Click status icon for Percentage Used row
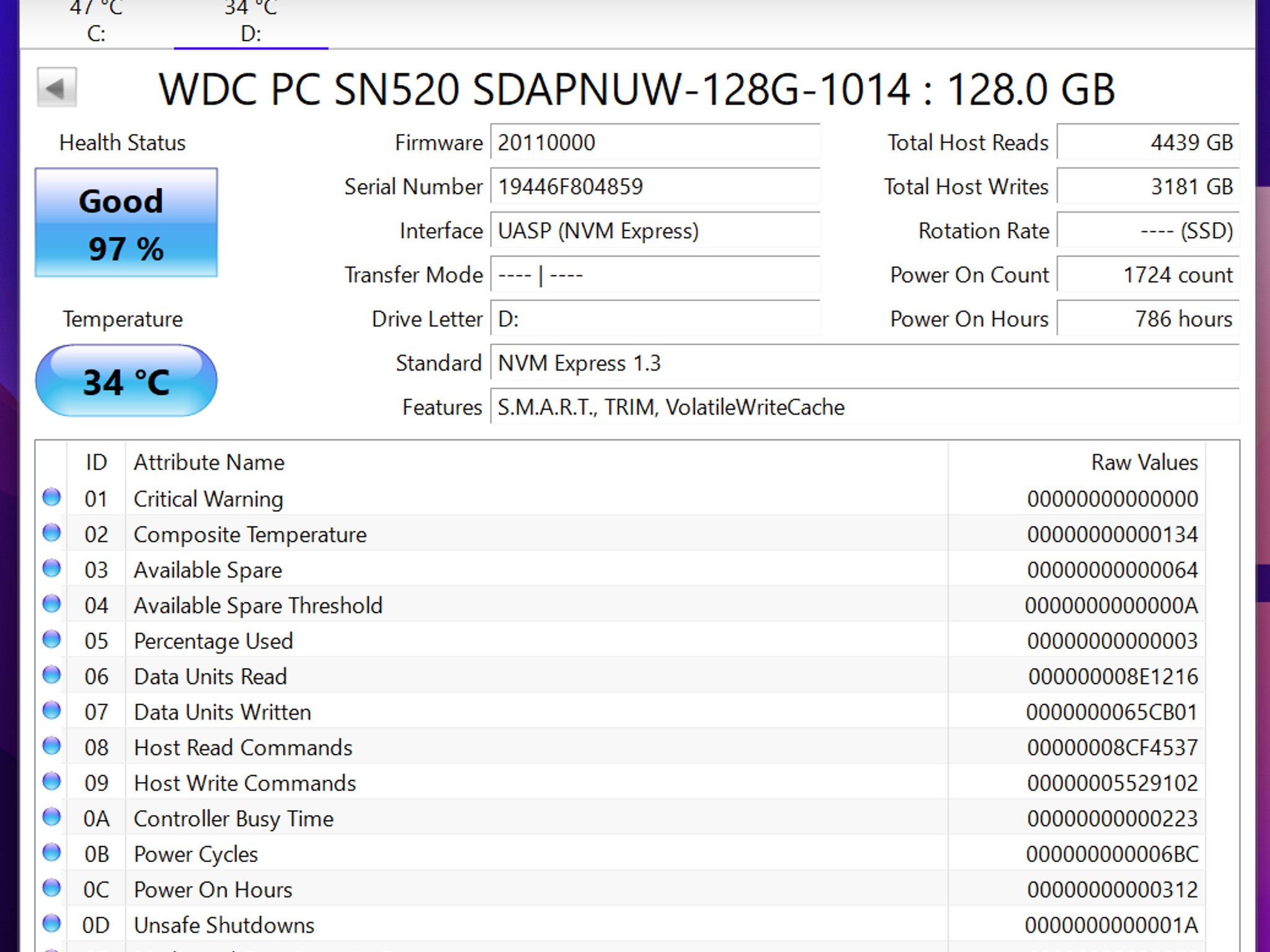 [51, 640]
